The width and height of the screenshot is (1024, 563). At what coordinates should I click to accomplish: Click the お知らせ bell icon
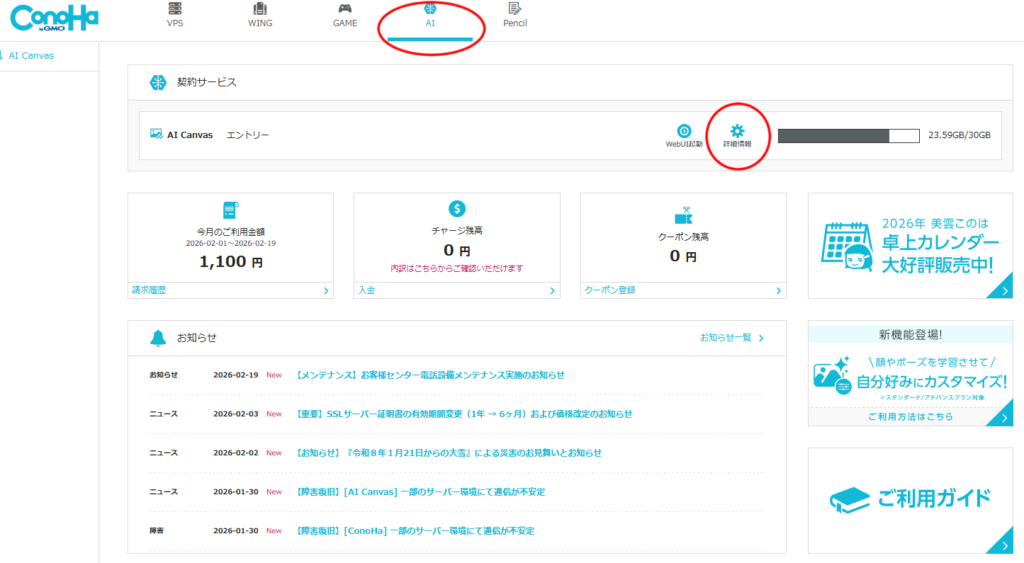[157, 337]
